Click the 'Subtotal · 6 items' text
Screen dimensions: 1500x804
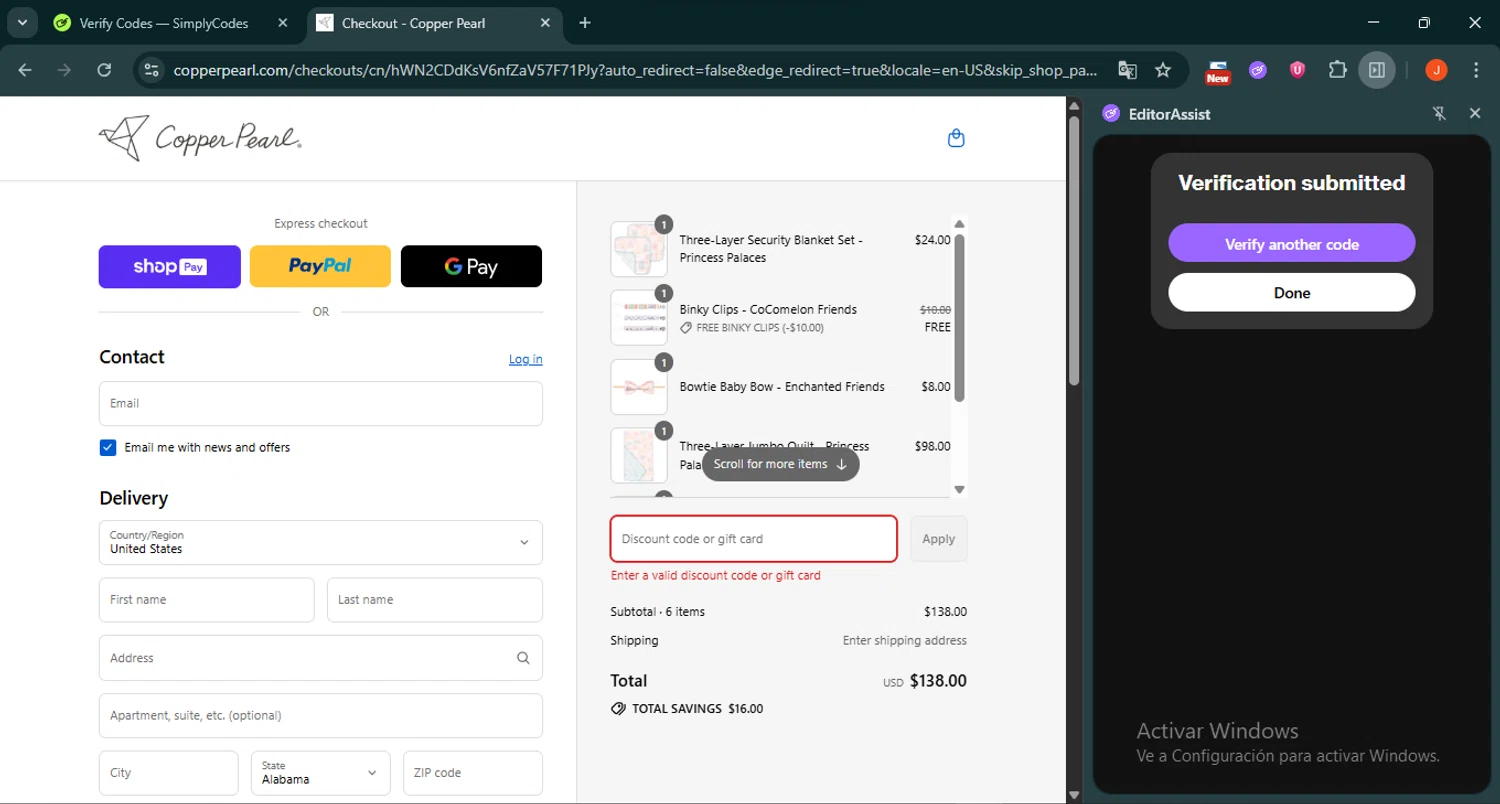(658, 611)
